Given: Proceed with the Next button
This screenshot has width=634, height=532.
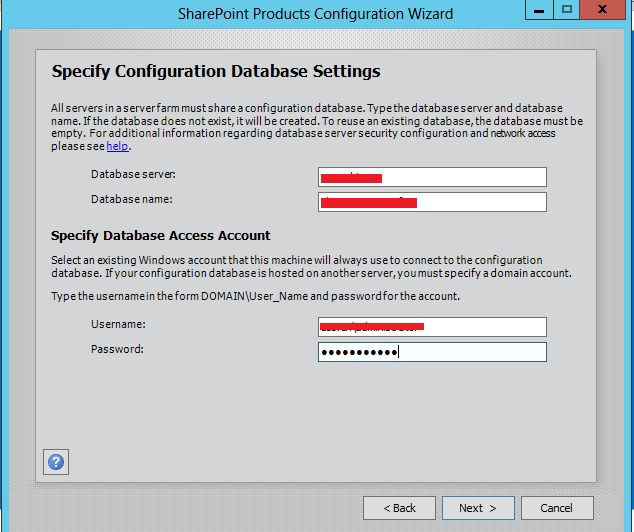Looking at the screenshot, I should click(x=478, y=508).
